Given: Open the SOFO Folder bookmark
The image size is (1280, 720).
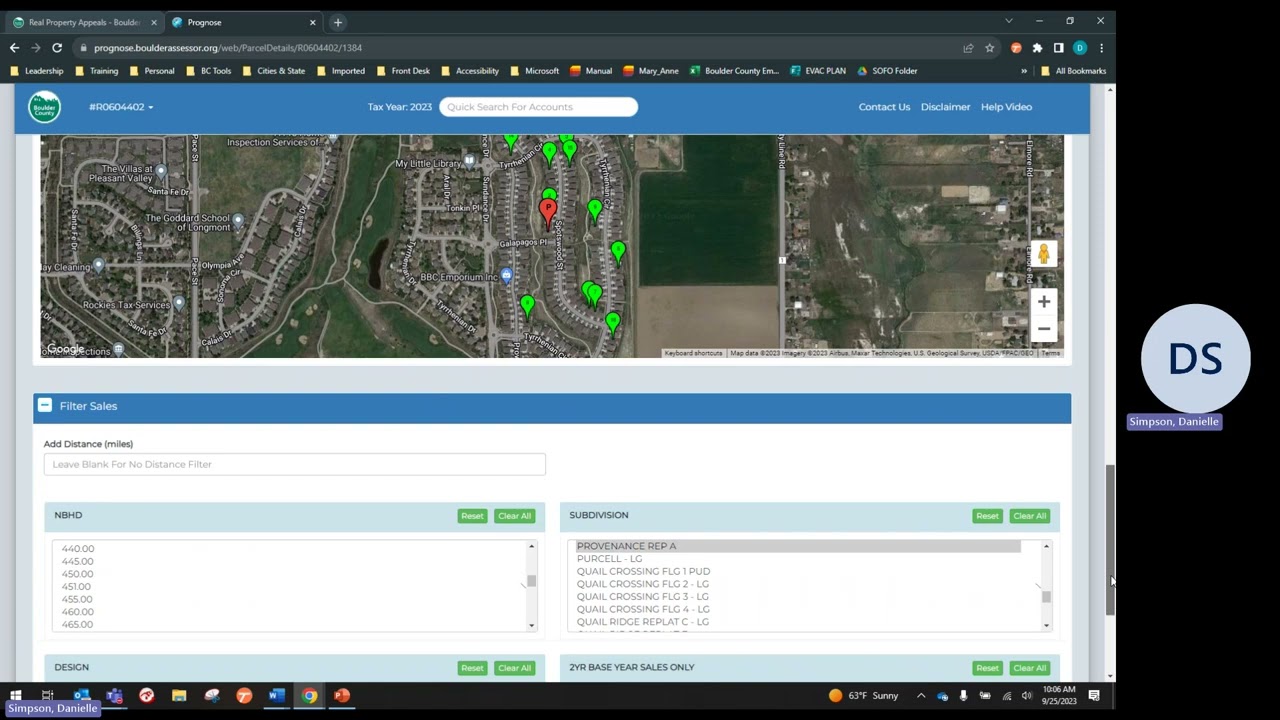Looking at the screenshot, I should (x=887, y=71).
